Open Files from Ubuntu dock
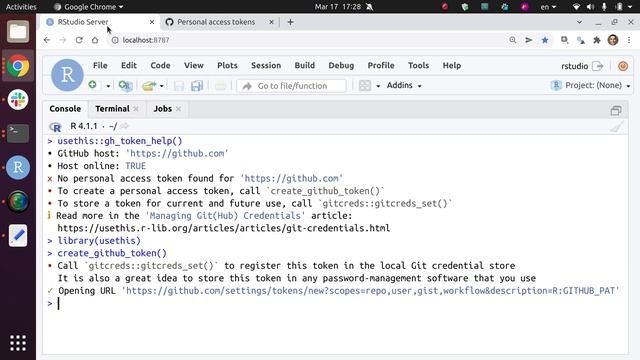 pos(18,31)
